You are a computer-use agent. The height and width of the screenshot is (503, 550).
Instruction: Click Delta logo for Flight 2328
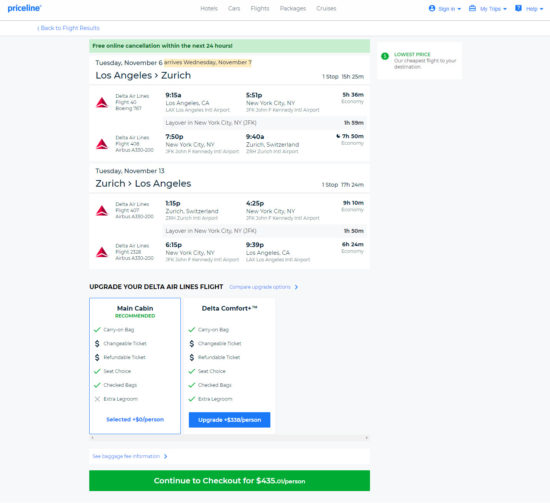(102, 252)
